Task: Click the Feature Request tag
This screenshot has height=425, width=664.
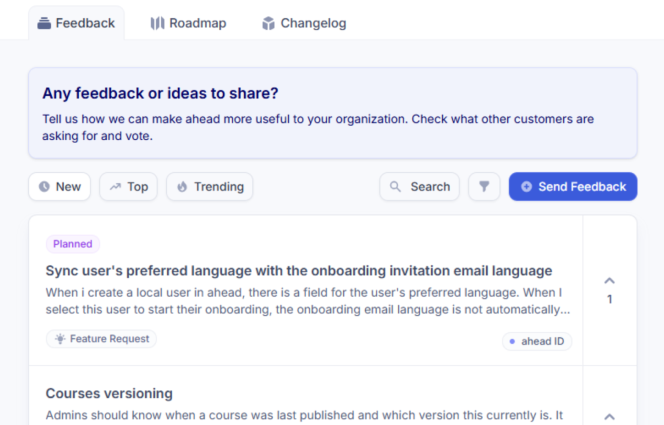Action: 101,339
